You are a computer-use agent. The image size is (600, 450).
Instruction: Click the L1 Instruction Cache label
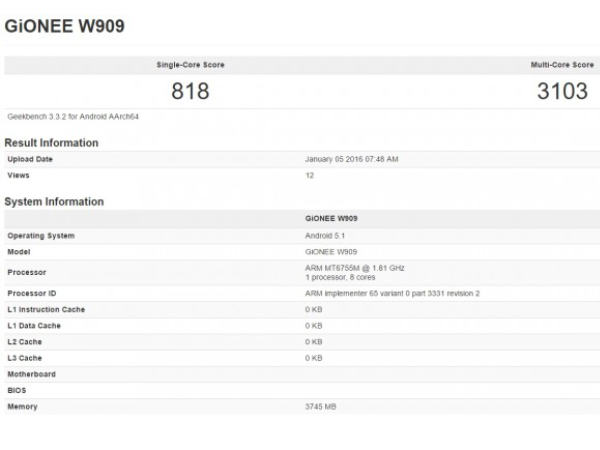point(46,310)
